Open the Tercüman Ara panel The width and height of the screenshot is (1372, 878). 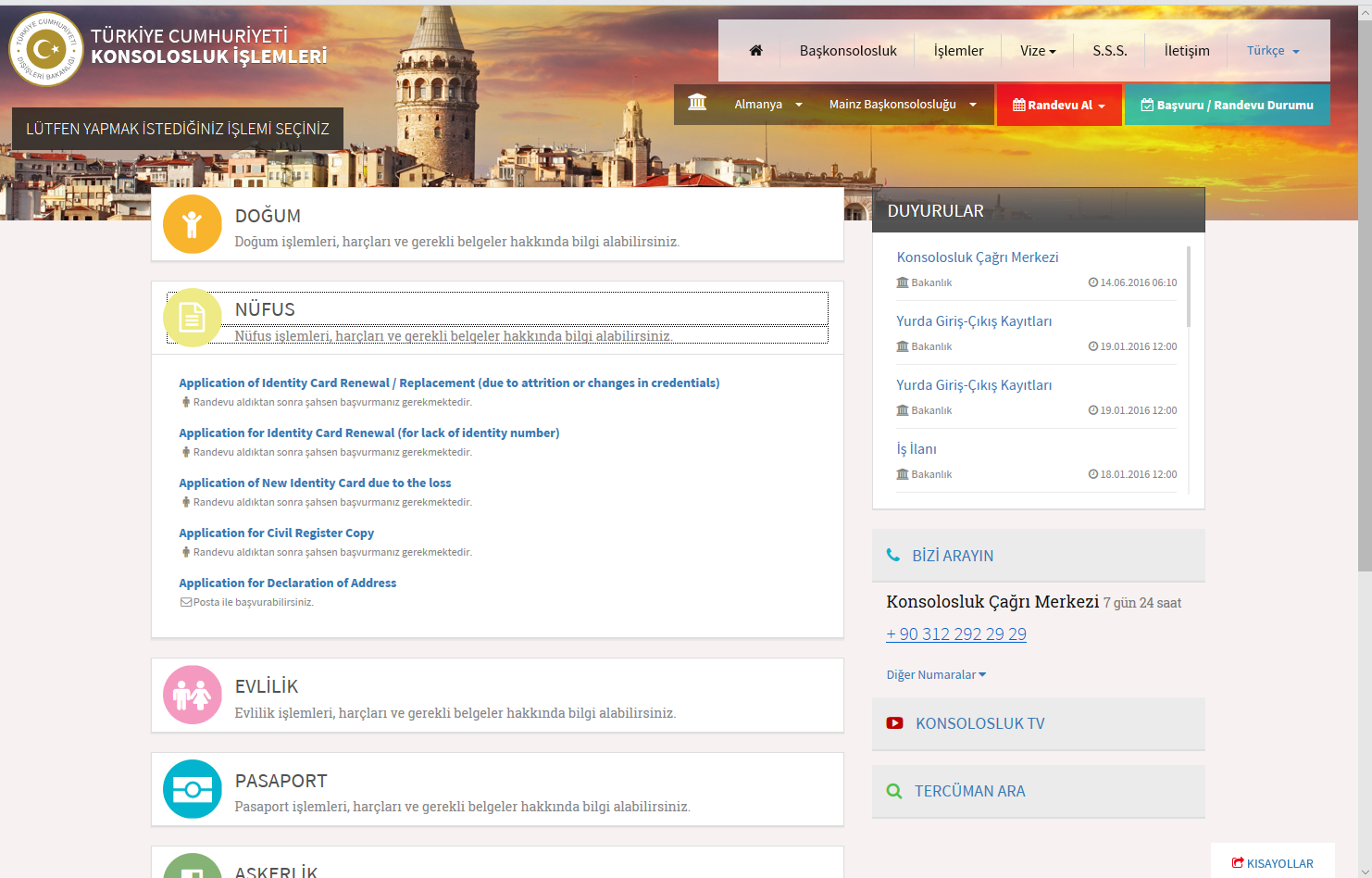pyautogui.click(x=1039, y=791)
